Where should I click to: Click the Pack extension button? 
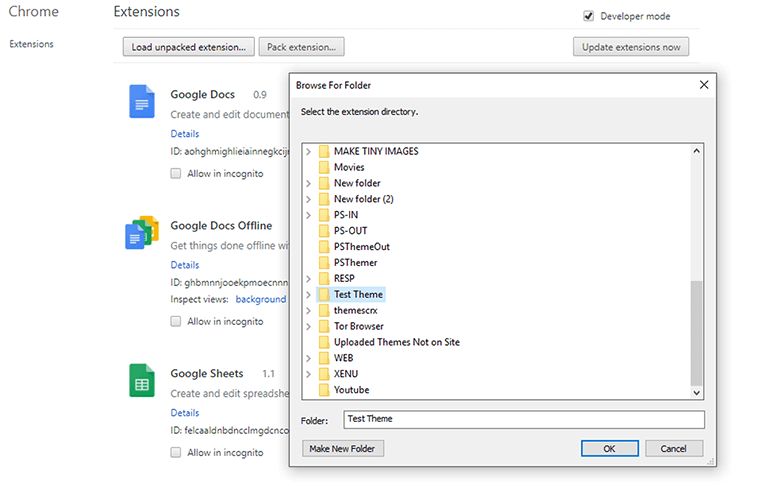pos(301,47)
